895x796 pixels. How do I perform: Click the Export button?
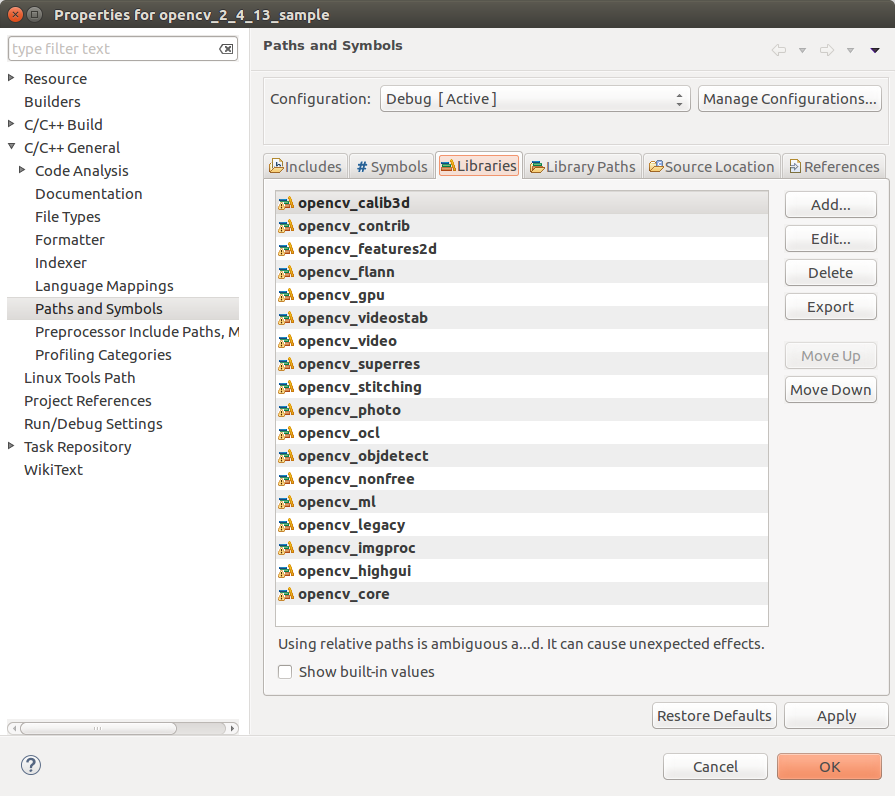(x=831, y=307)
